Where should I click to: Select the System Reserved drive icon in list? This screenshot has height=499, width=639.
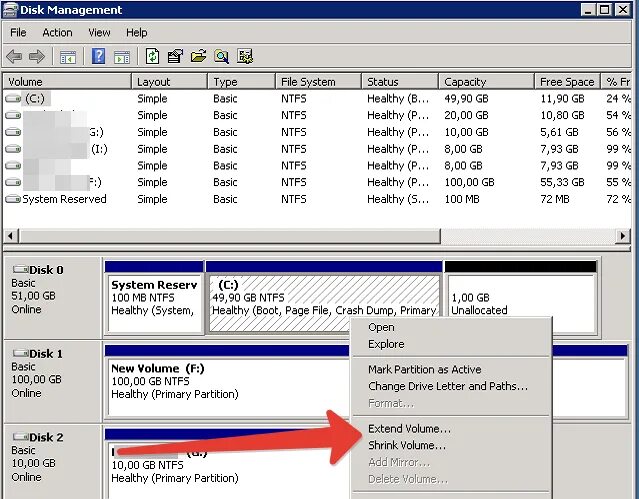pyautogui.click(x=13, y=199)
